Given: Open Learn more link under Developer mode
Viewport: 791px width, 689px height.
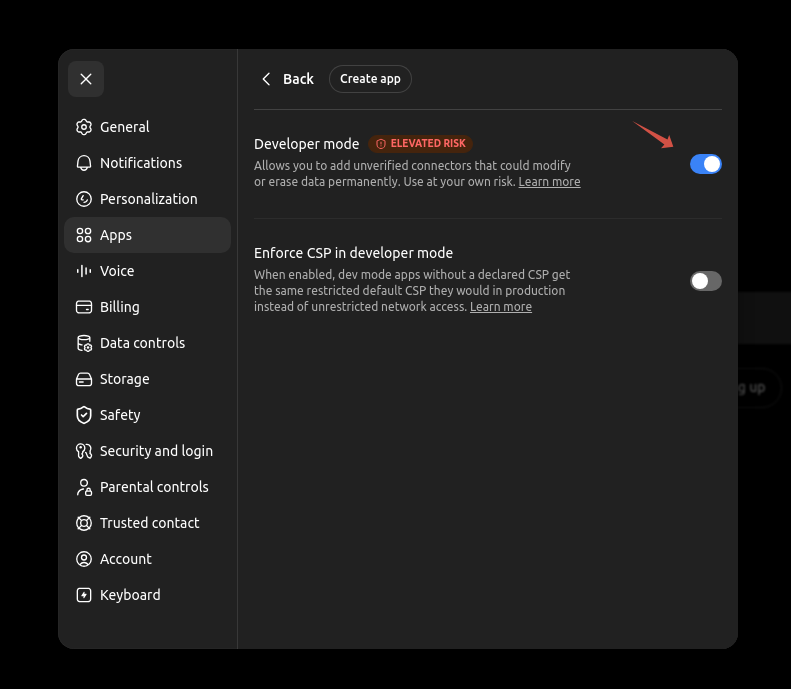Looking at the screenshot, I should 549,182.
